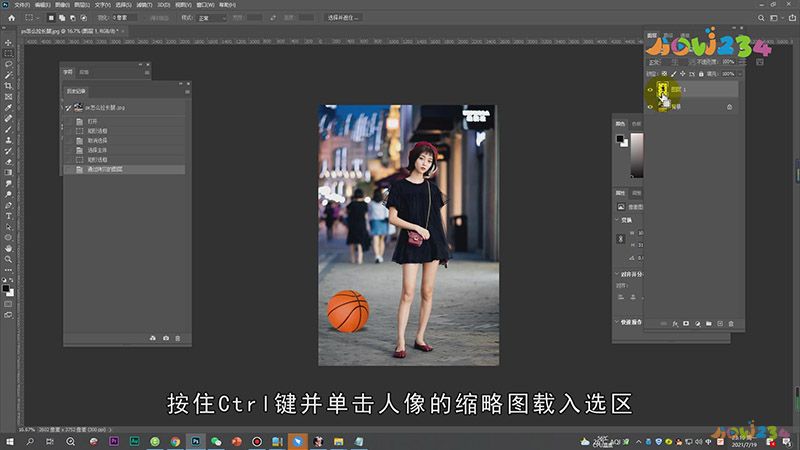Toggle lock transparent pixels
Viewport: 800px width, 450px height.
pos(664,74)
